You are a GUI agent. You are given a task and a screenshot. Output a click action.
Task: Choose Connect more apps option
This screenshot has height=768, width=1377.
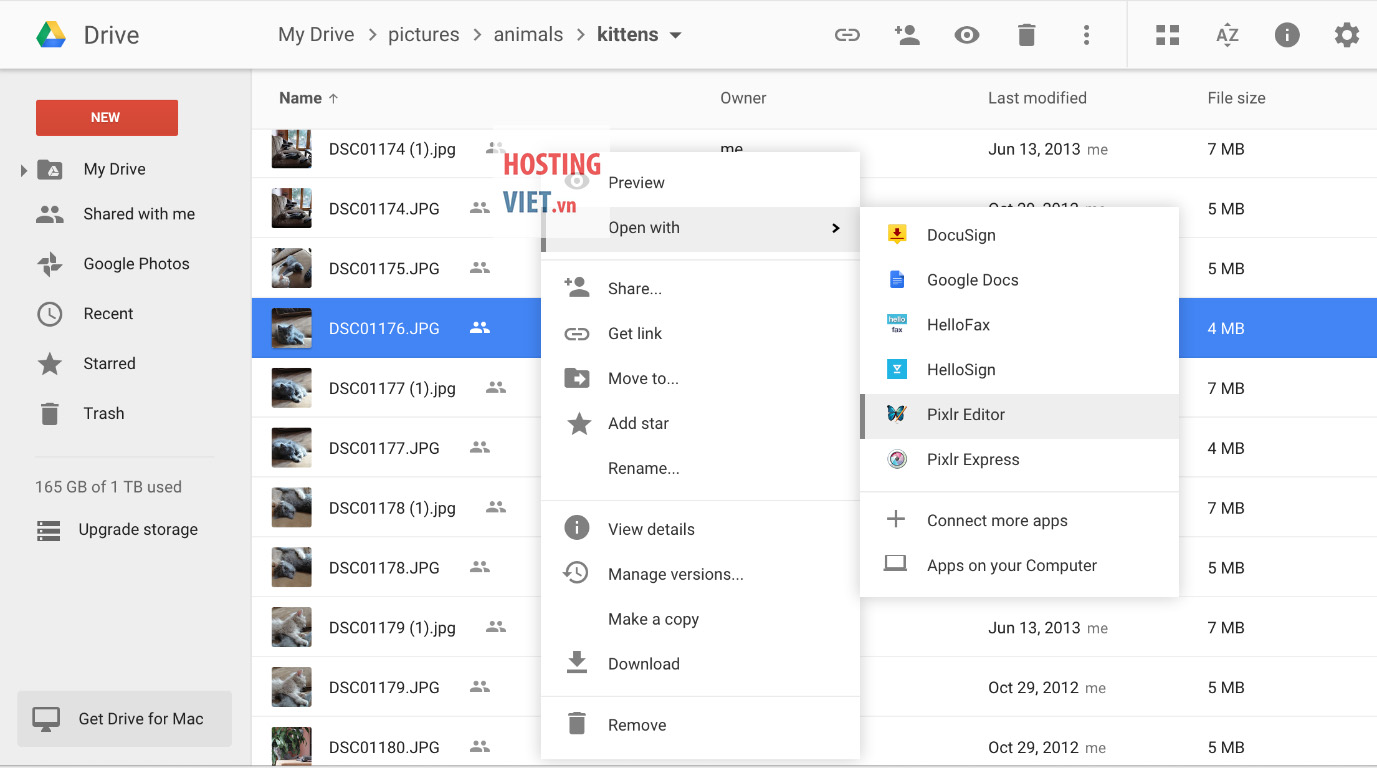pyautogui.click(x=1019, y=521)
